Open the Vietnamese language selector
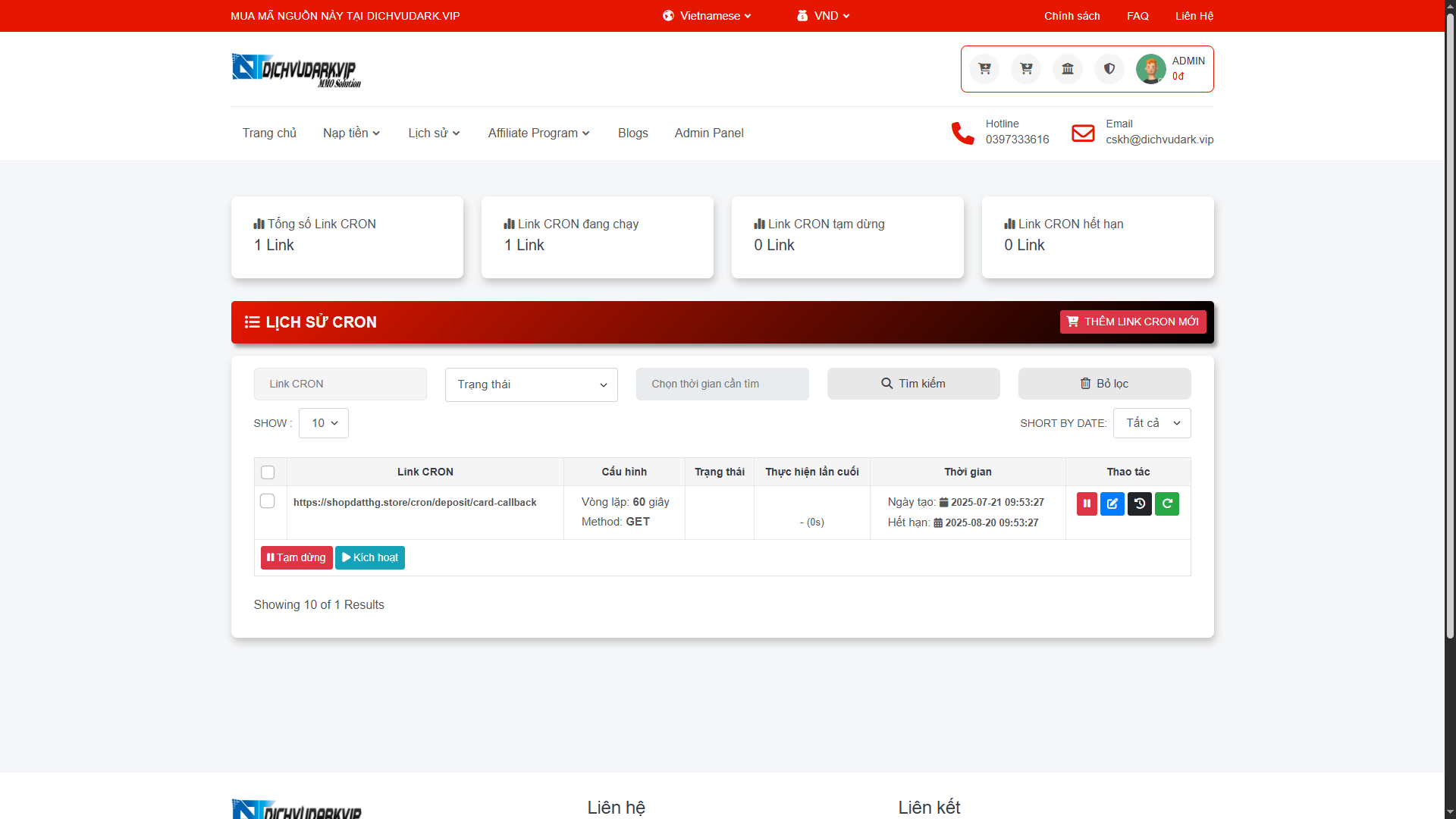 (x=707, y=16)
